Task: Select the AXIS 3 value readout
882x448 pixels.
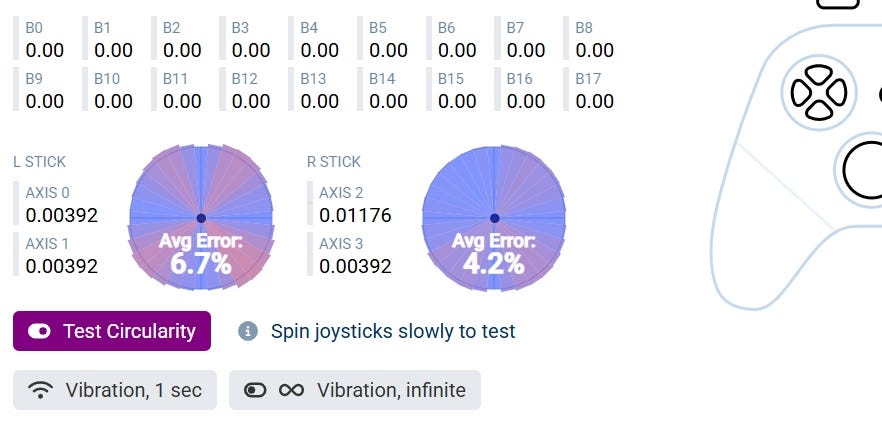Action: [x=355, y=266]
